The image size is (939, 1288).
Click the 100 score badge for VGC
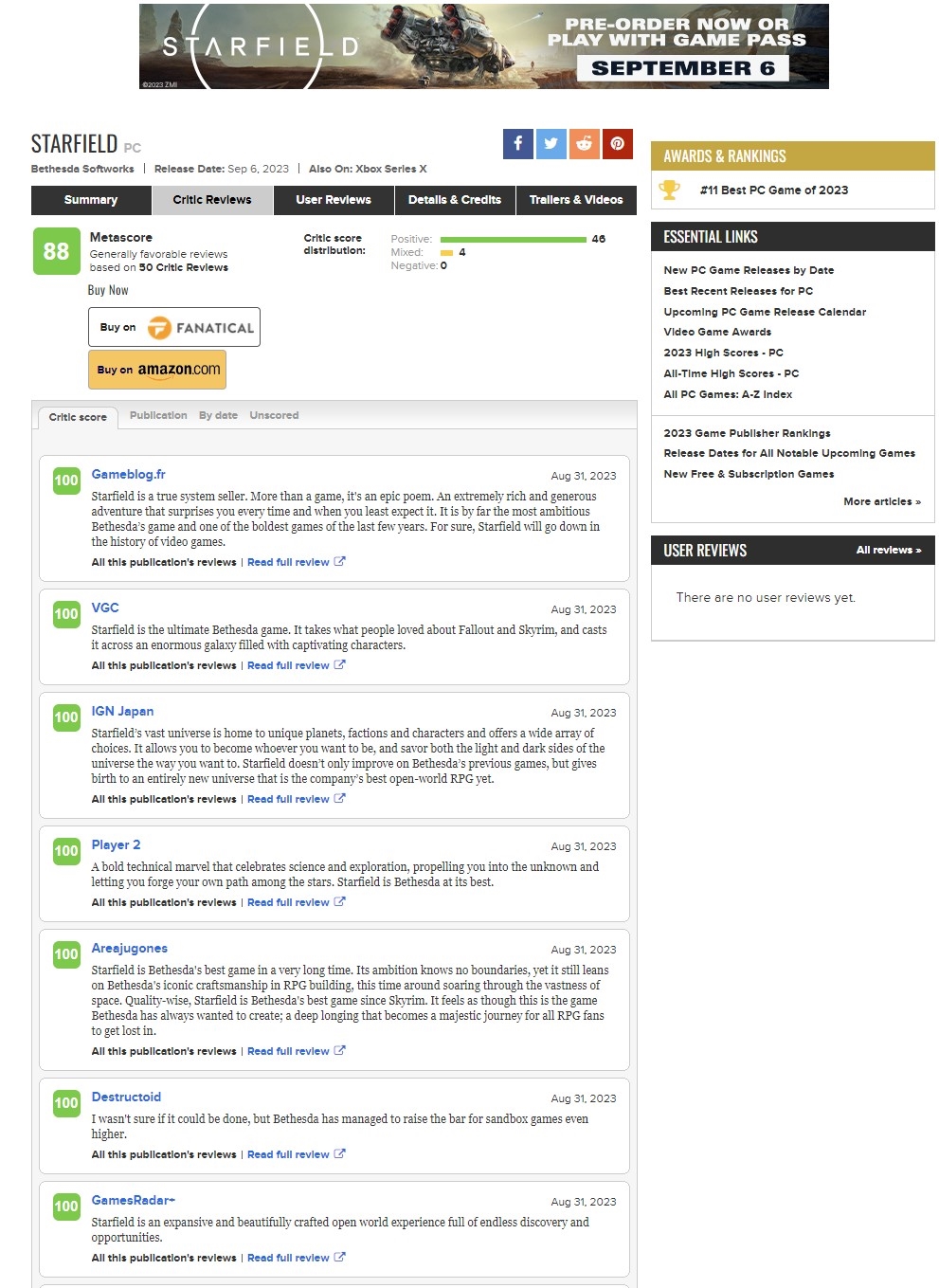(66, 614)
